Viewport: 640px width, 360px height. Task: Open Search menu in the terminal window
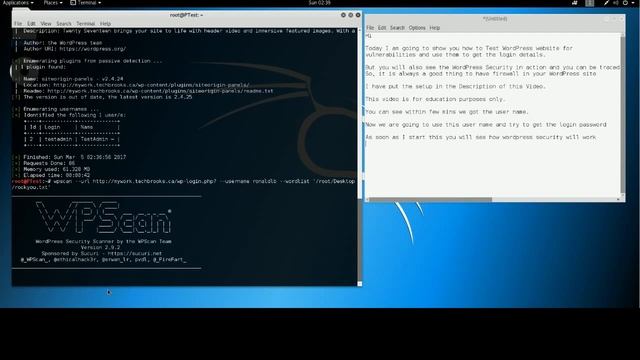pos(64,24)
